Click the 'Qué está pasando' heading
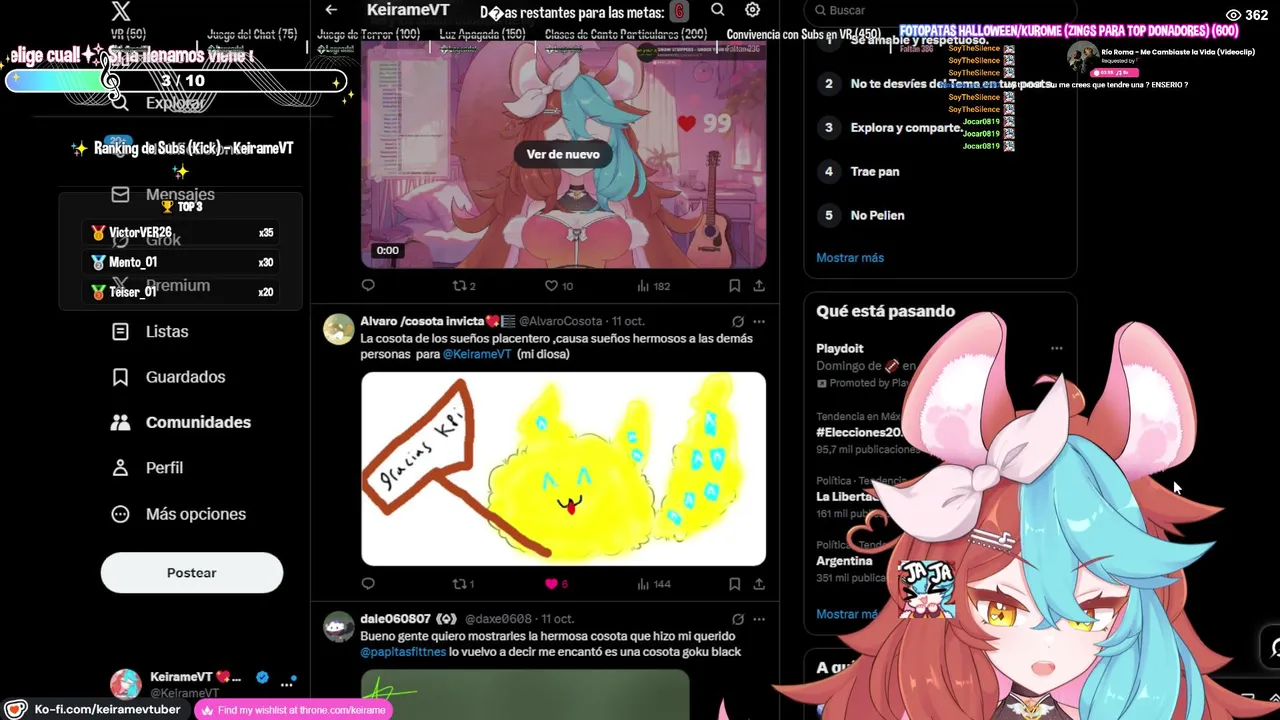 tap(885, 311)
